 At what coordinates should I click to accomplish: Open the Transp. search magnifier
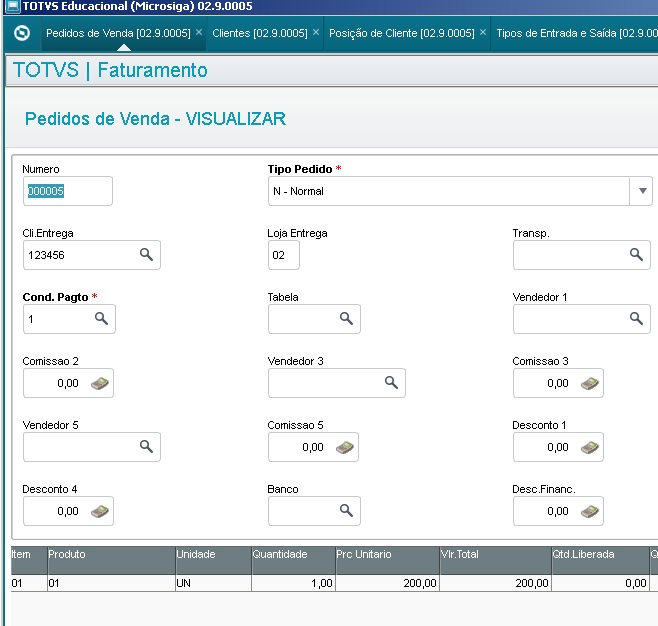pos(636,254)
